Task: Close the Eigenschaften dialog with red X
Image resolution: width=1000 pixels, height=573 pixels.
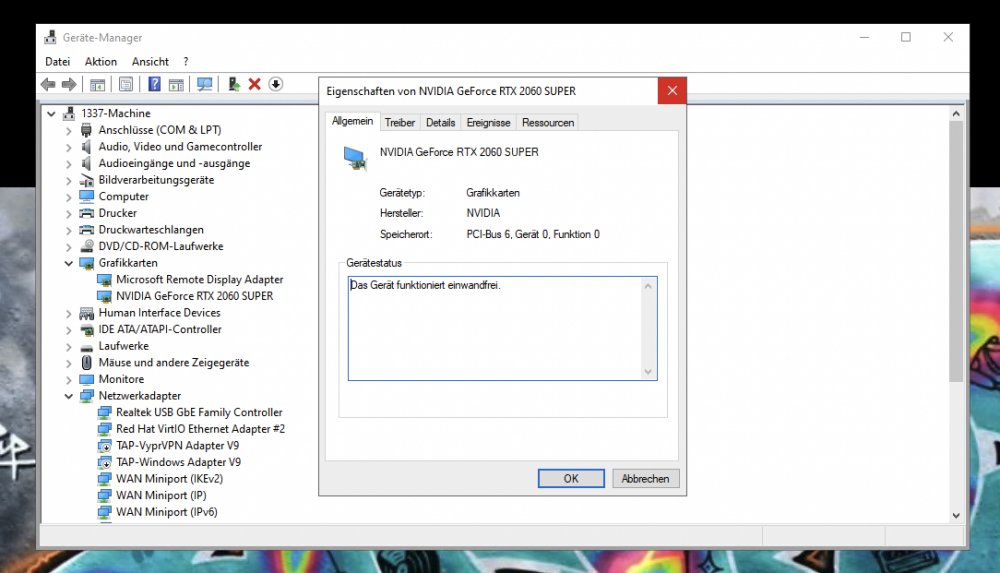Action: coord(672,91)
